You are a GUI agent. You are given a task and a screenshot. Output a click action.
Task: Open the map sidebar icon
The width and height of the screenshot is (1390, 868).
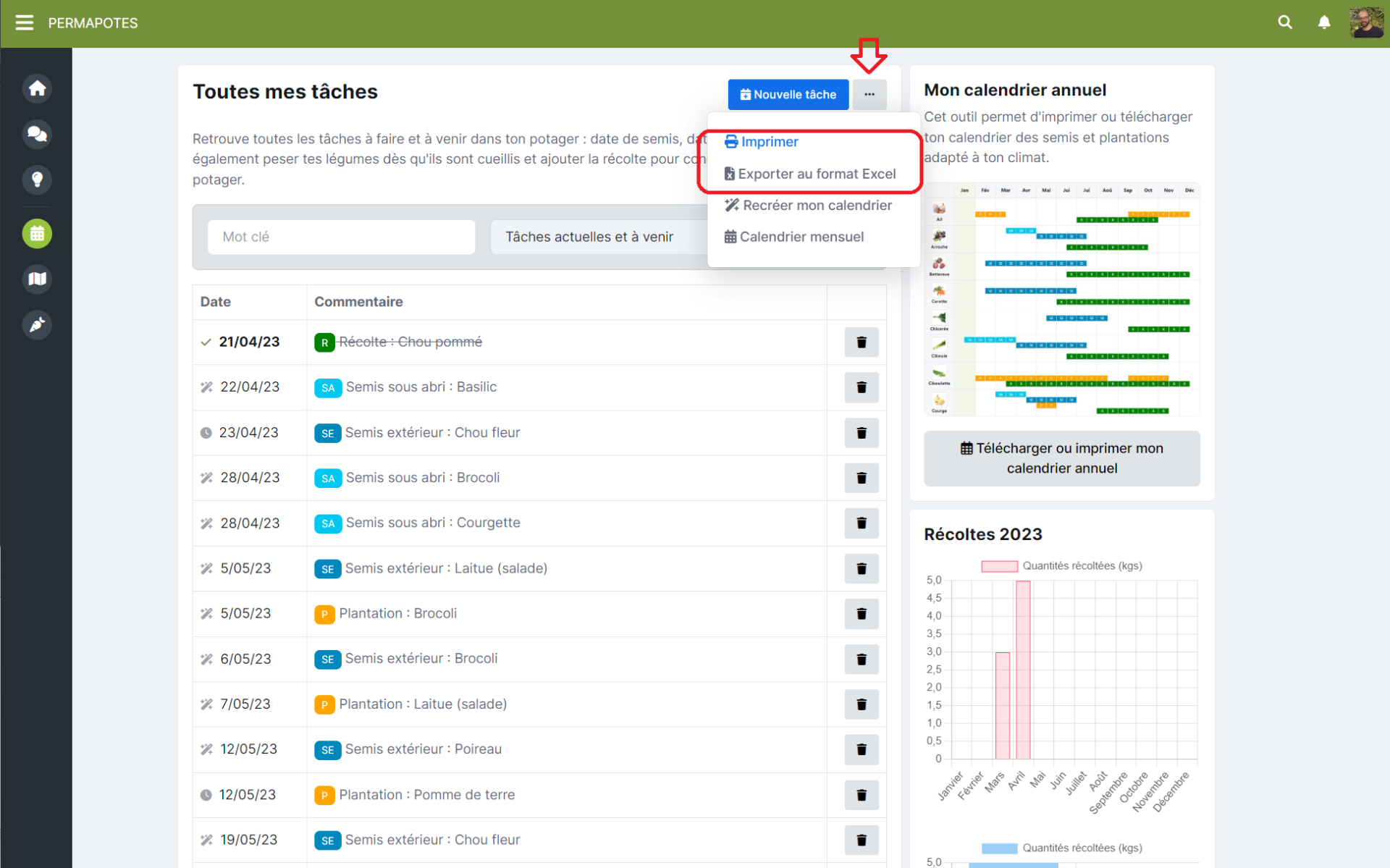pyautogui.click(x=37, y=279)
